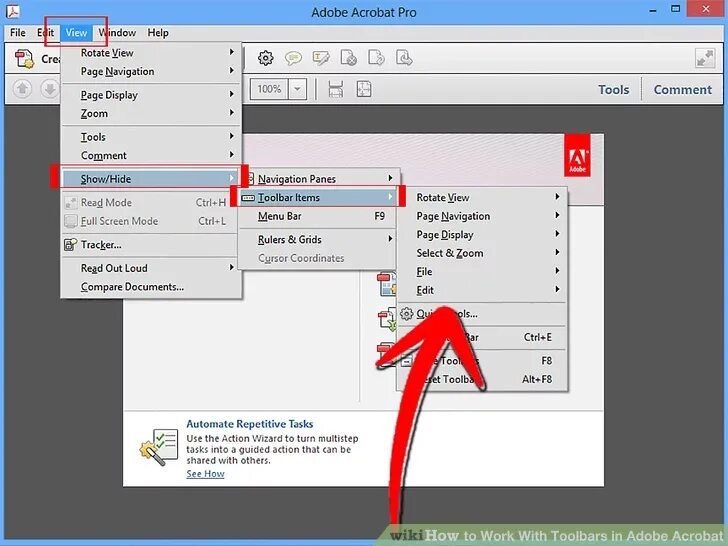This screenshot has width=728, height=546.
Task: Click the Create PDF icon in toolbar
Action: pos(24,59)
